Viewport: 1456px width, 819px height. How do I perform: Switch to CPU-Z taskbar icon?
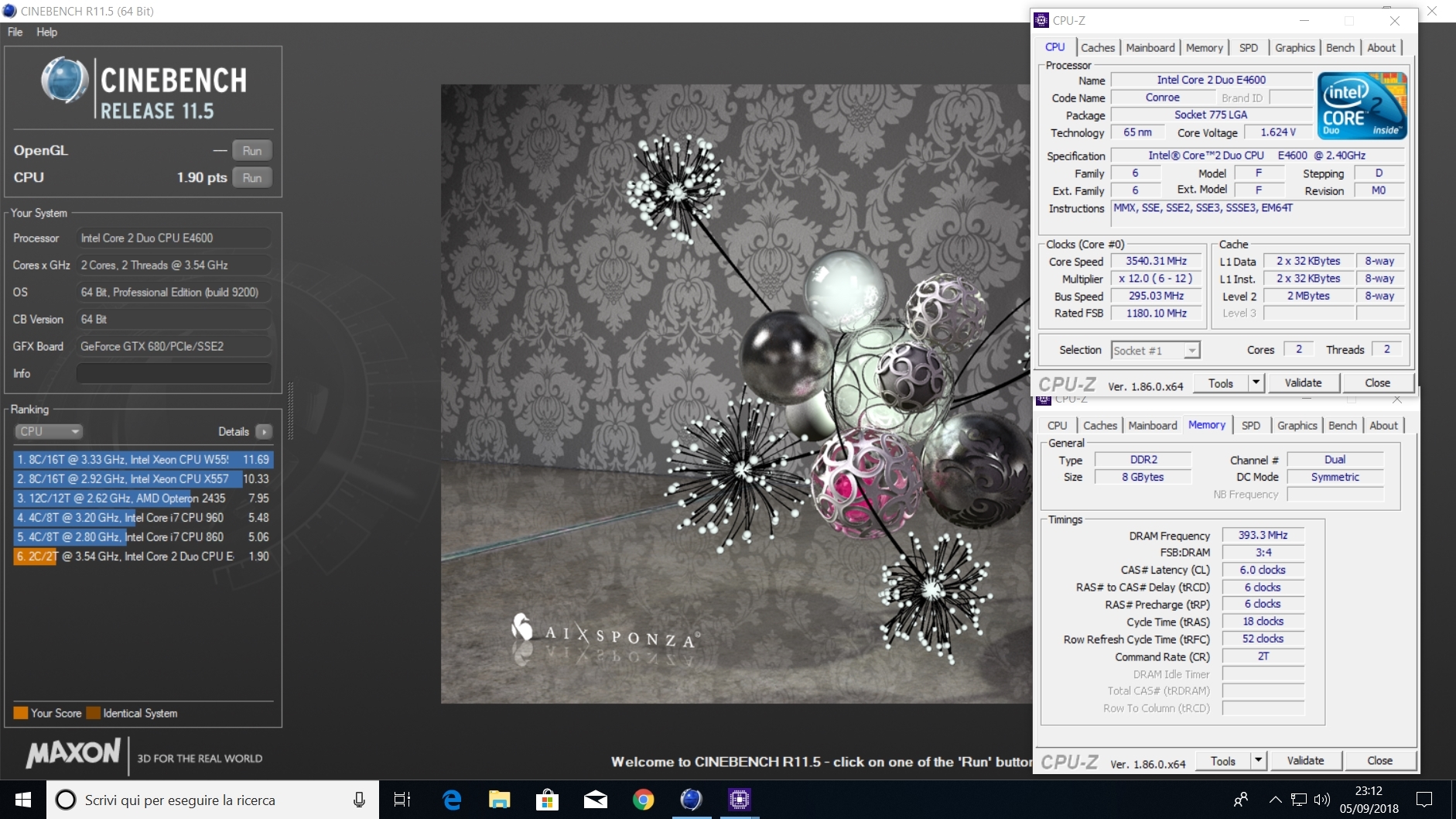point(739,800)
